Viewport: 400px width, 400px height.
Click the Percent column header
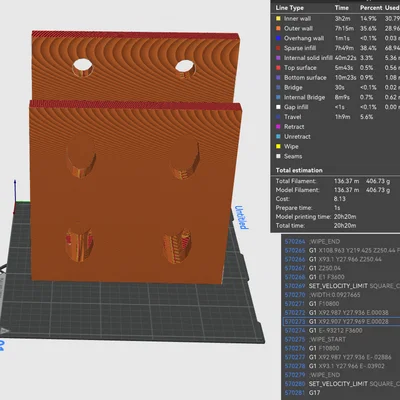pos(370,8)
